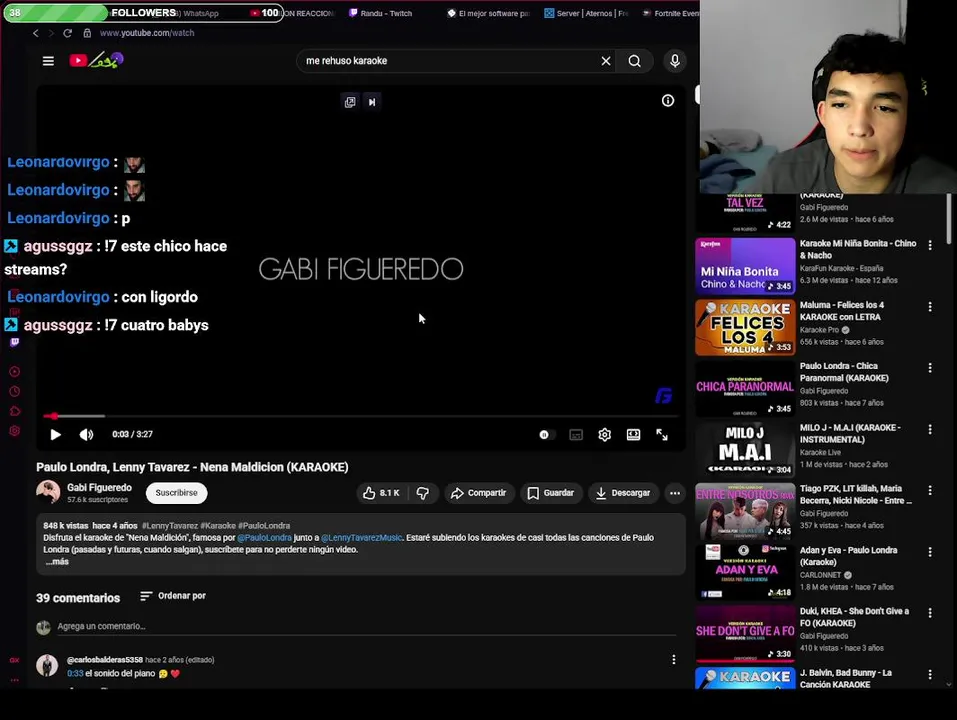Screen dimensions: 957x720
Task: Click the Agrega un comentario field
Action: click(366, 627)
